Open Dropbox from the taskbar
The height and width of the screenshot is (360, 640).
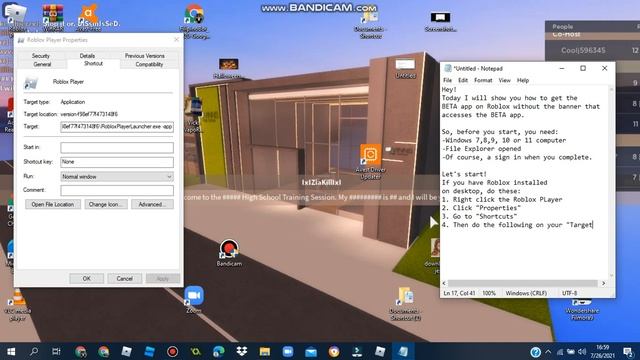242,351
